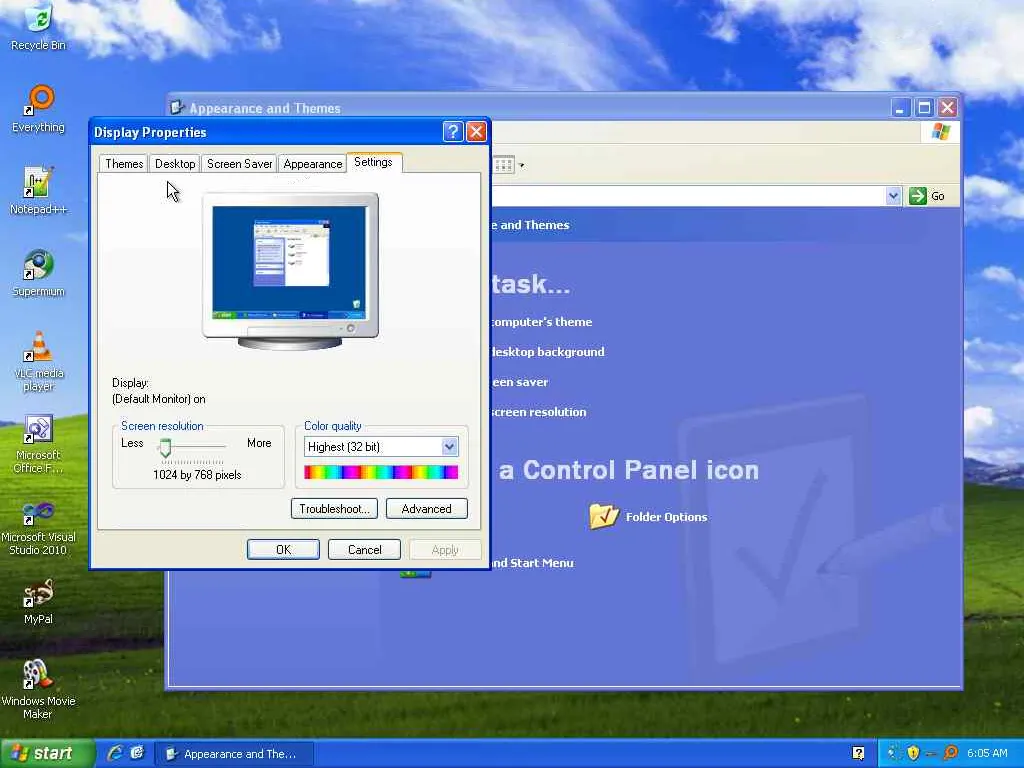Click the 6:05 AM taskbar clock
The width and height of the screenshot is (1024, 768).
987,754
